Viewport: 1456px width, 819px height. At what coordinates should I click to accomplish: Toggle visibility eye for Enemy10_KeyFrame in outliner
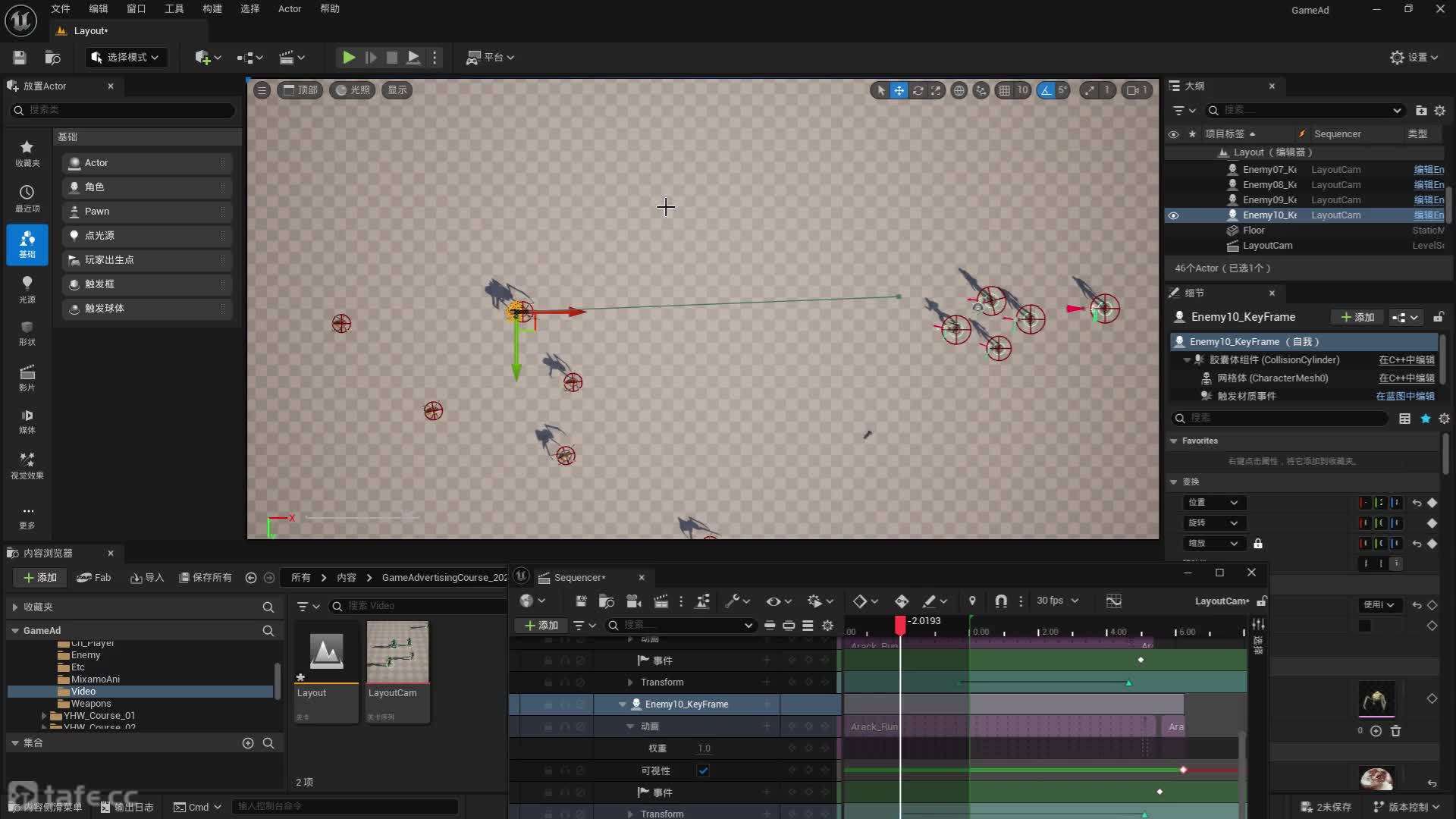1173,215
